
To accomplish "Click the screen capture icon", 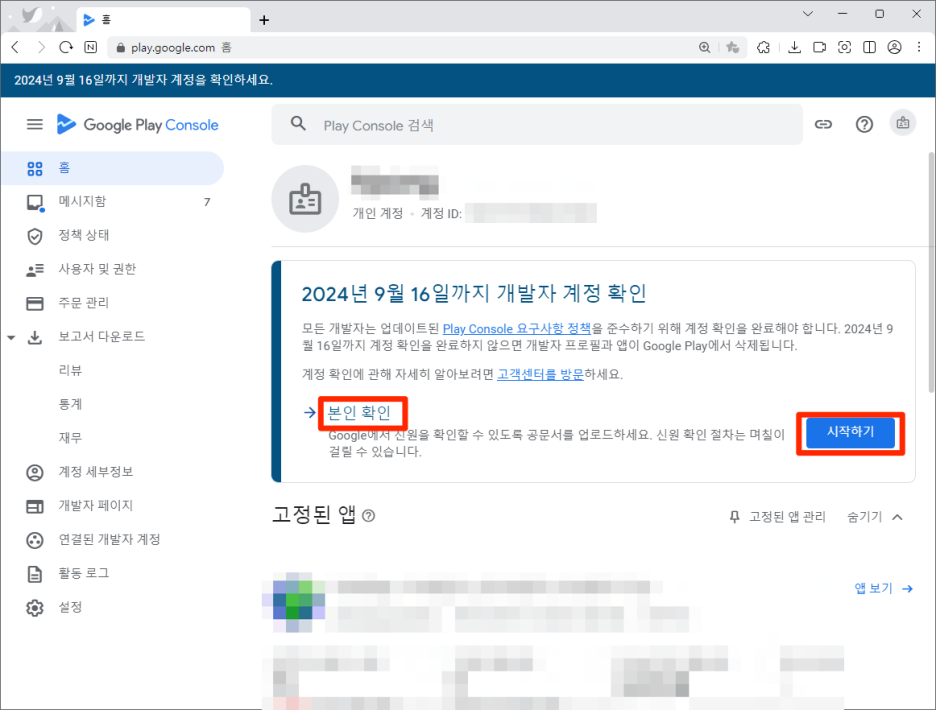I will click(x=844, y=47).
